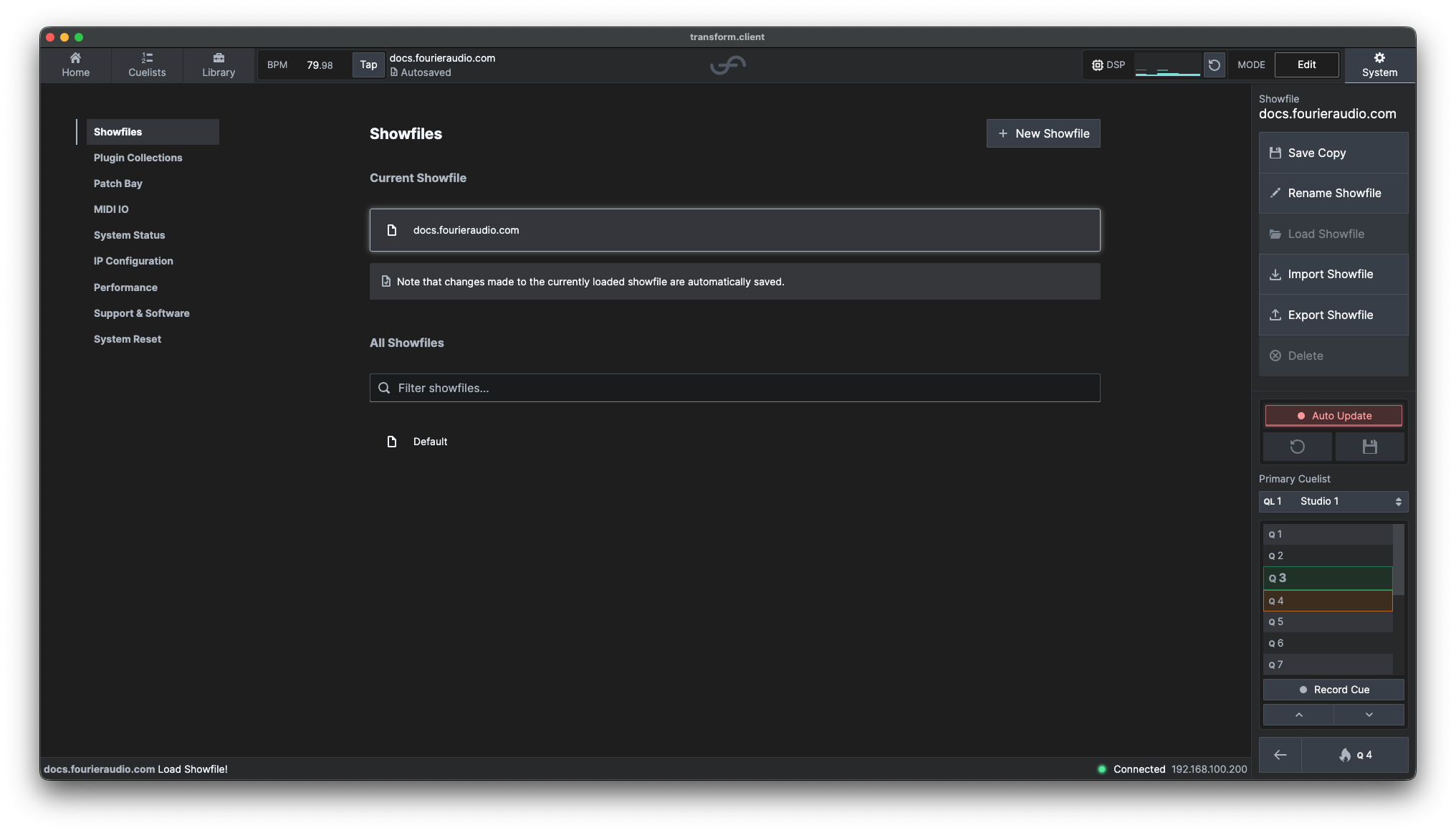Open the Home tab
The height and width of the screenshot is (833, 1456).
click(x=75, y=65)
